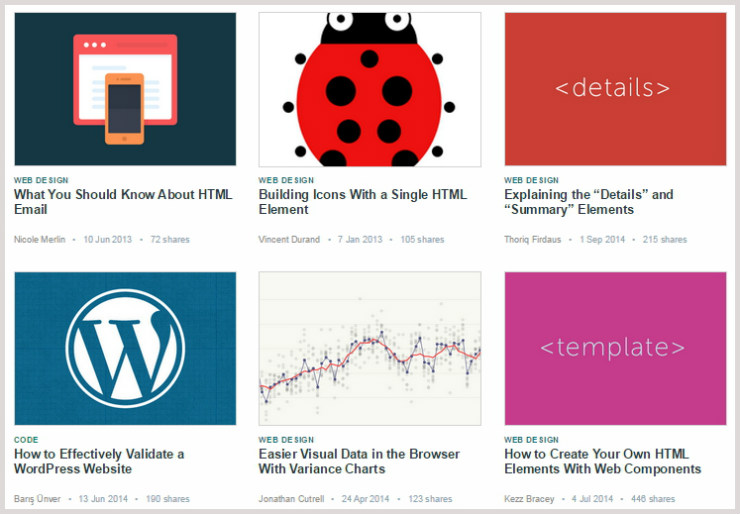Click Web Design category above Web Components title
This screenshot has height=514, width=740.
pyautogui.click(x=531, y=440)
